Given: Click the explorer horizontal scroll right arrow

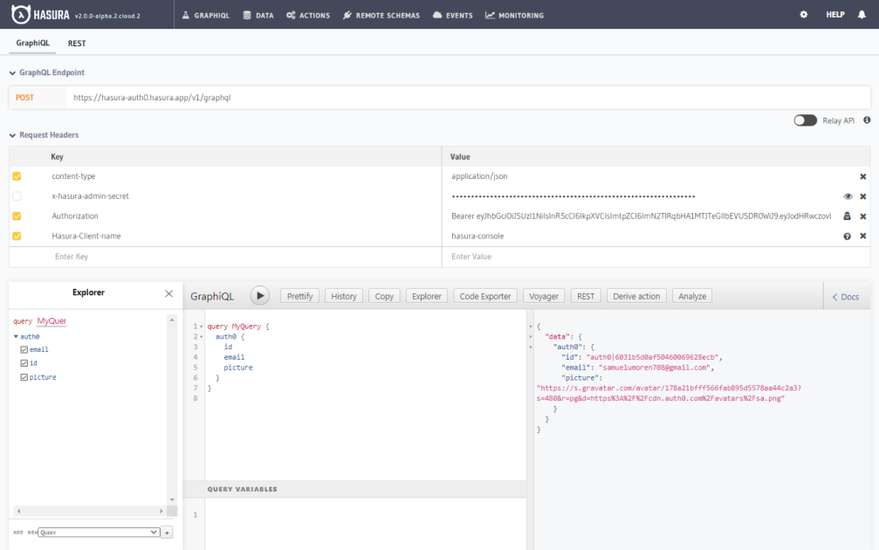Looking at the screenshot, I should click(x=161, y=511).
